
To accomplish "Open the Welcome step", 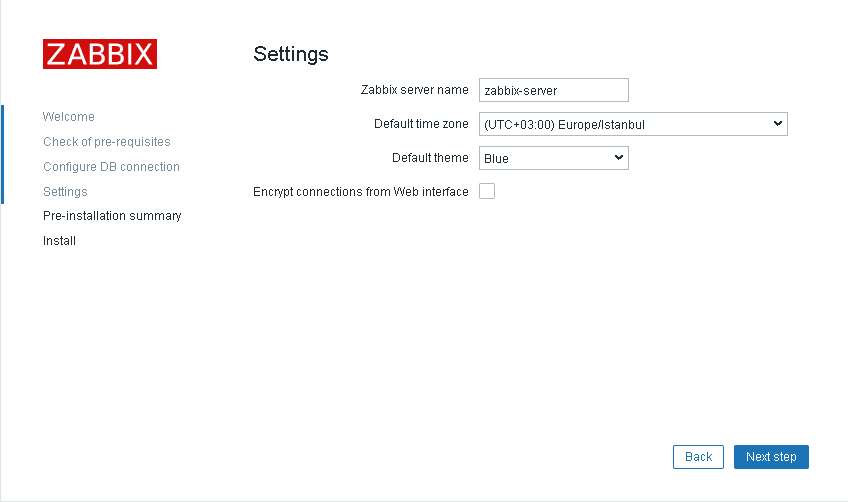I will tap(69, 117).
